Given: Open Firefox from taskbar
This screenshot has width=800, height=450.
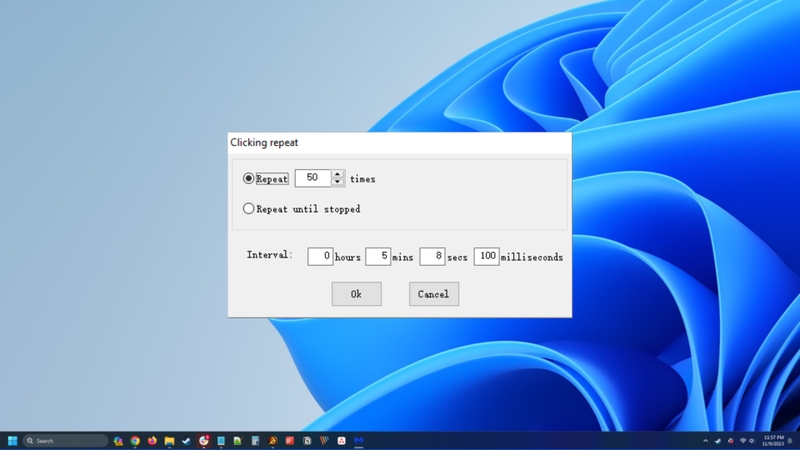Looking at the screenshot, I should point(152,441).
